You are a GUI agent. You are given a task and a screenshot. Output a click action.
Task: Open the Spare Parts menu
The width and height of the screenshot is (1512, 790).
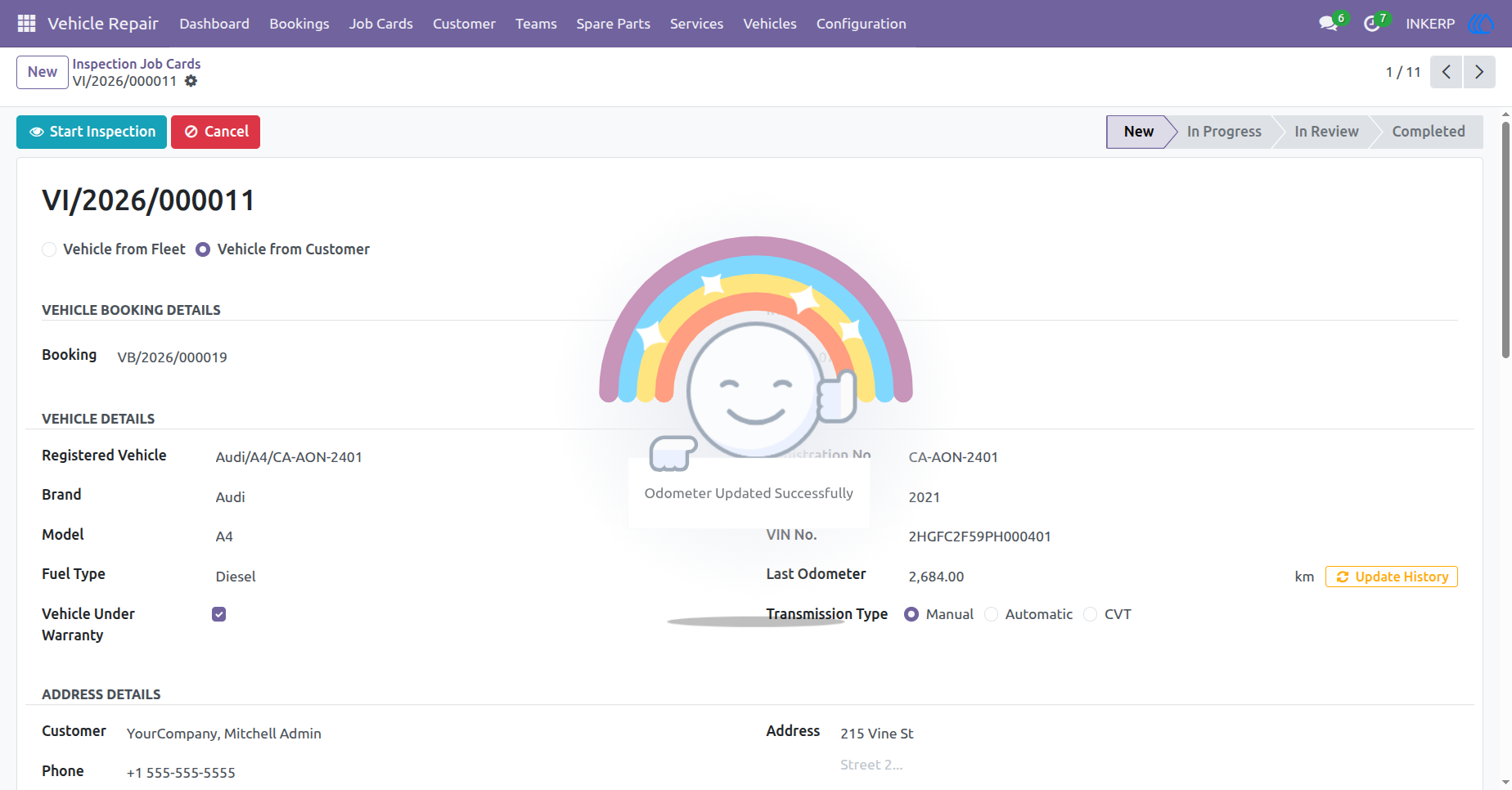tap(613, 24)
